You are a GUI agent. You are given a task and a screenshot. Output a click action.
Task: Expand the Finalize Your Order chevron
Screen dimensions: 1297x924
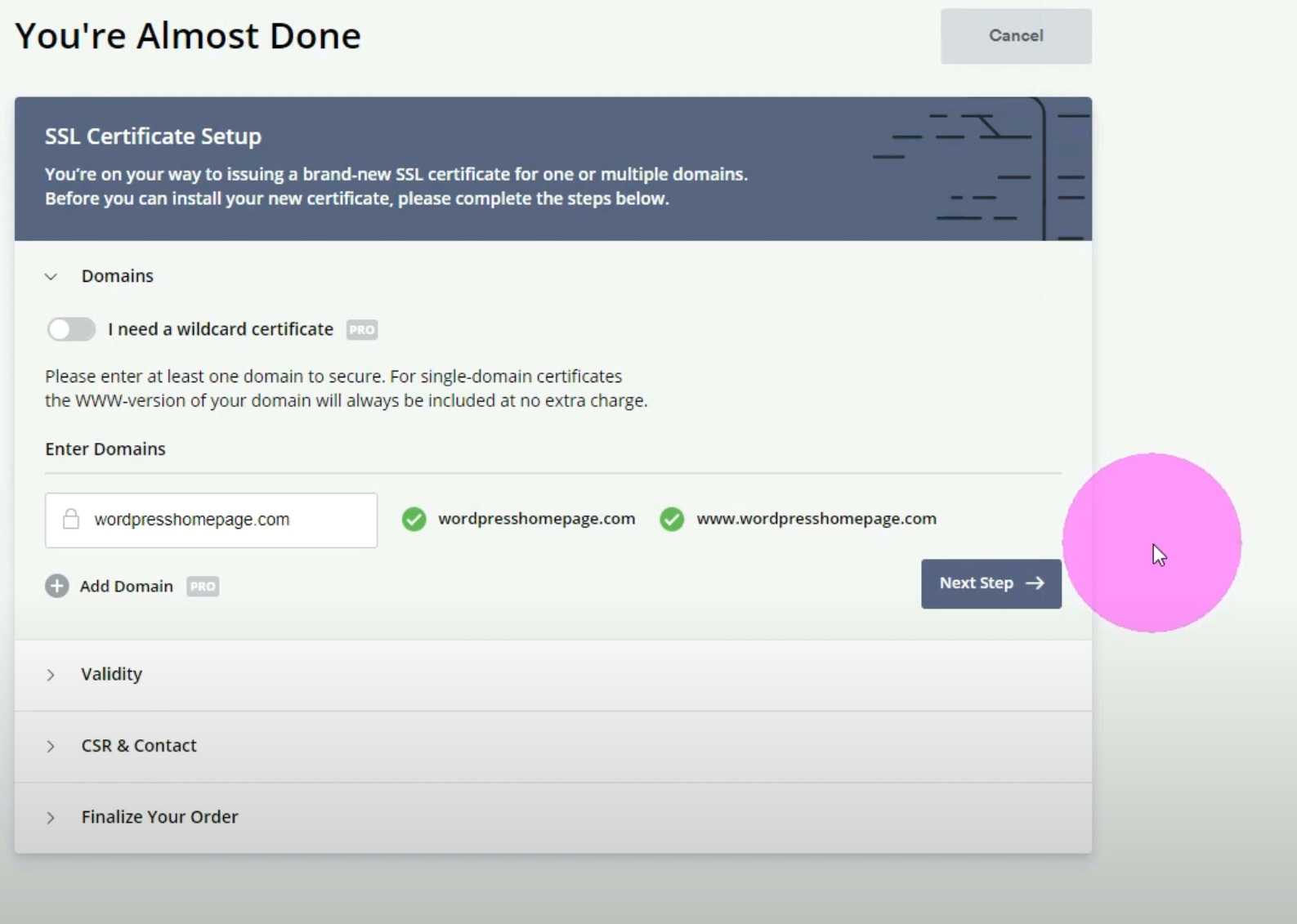point(51,818)
